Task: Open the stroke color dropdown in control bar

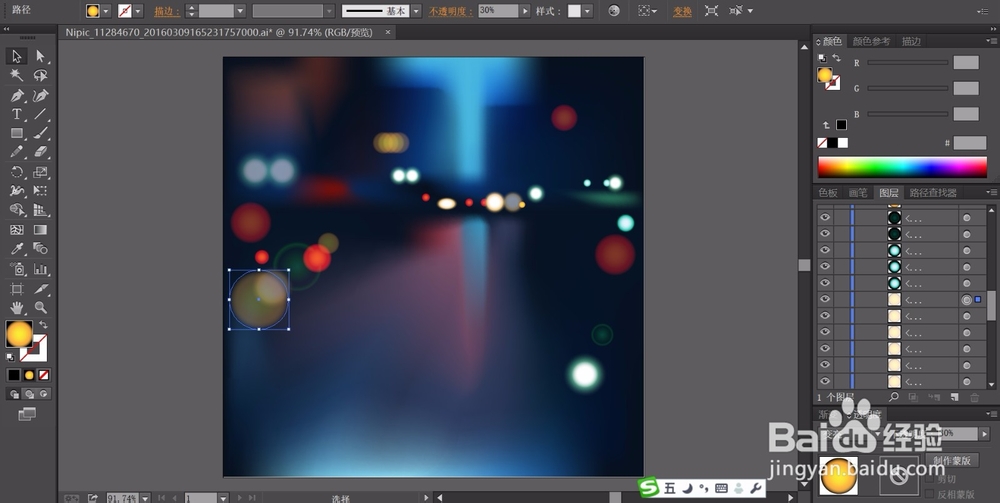Action: pyautogui.click(x=138, y=11)
